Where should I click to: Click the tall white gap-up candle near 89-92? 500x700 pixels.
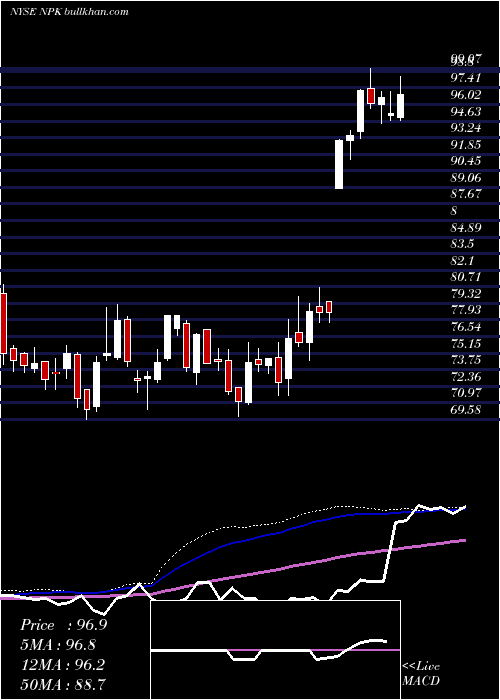(x=339, y=164)
